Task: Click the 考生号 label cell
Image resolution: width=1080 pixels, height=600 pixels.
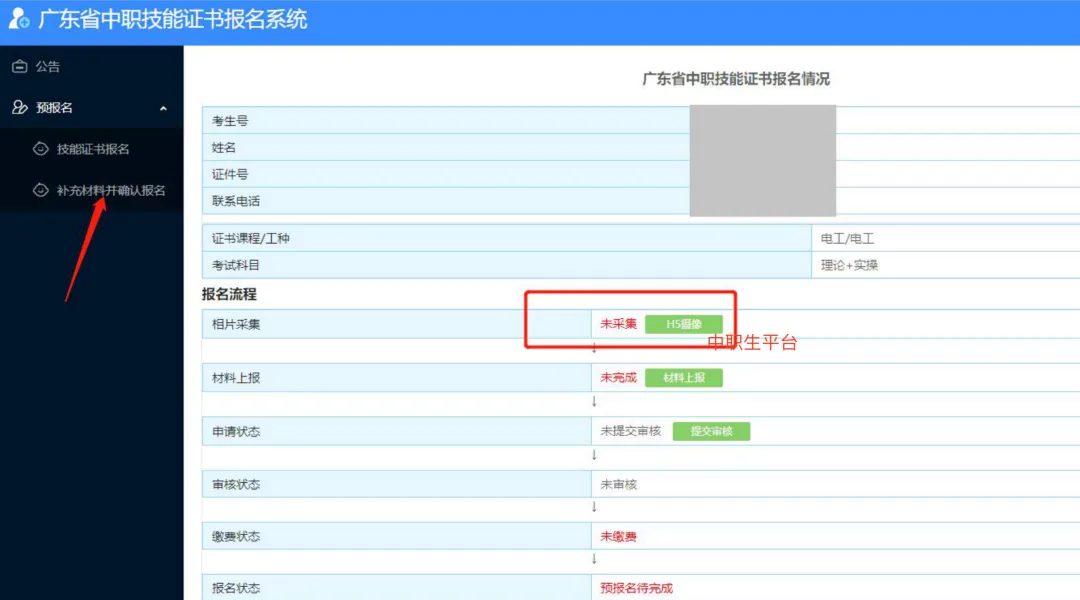Action: point(446,121)
